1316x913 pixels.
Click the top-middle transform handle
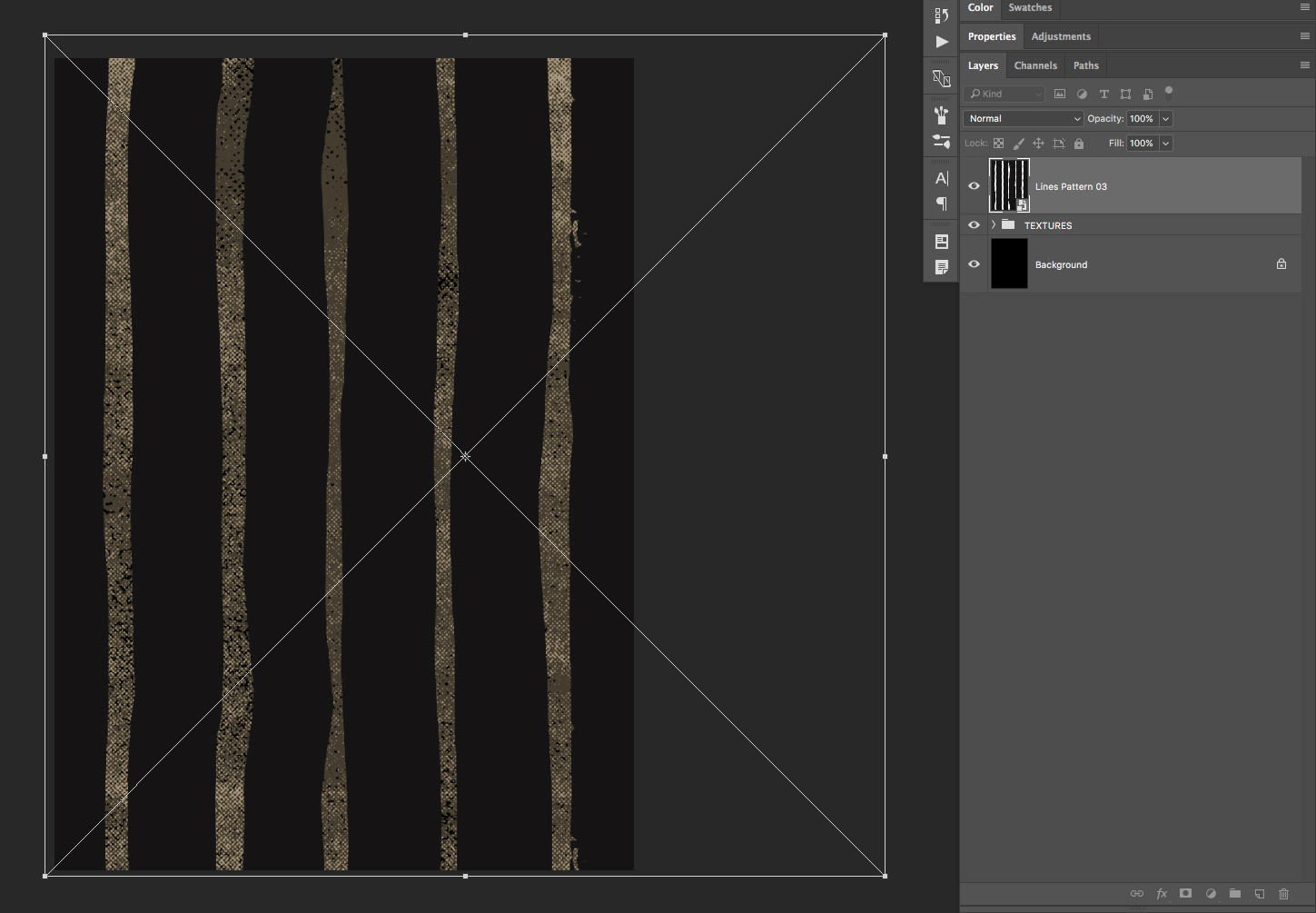point(465,35)
